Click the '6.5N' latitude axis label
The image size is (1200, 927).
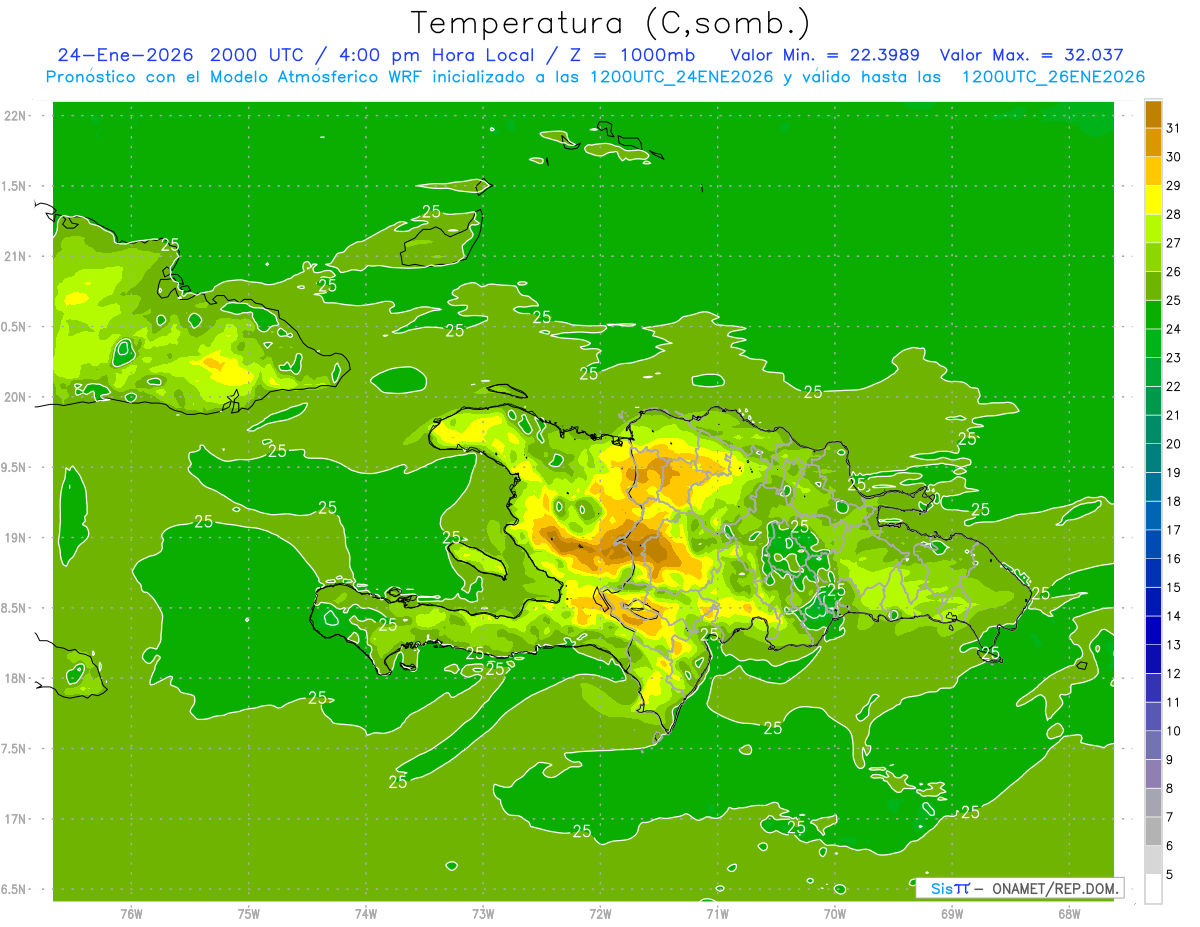coord(14,889)
